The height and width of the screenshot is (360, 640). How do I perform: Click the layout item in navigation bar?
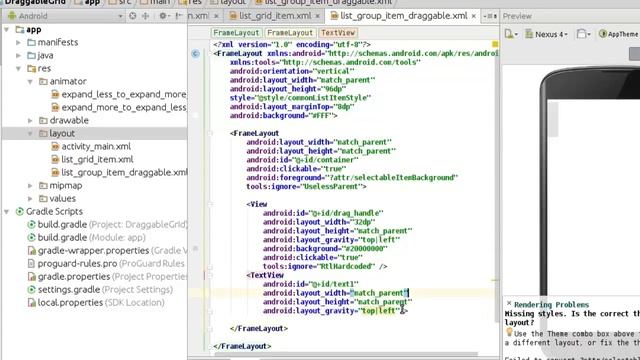tap(228, 2)
